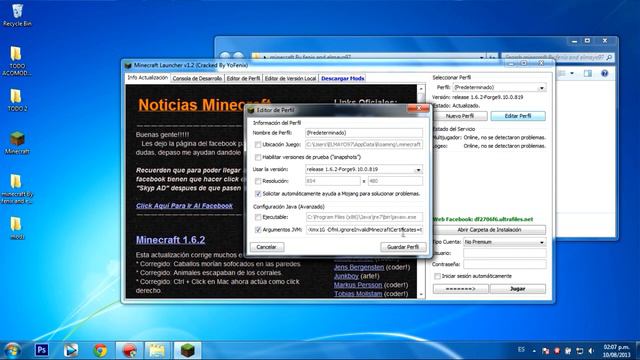This screenshot has height=360, width=640.
Task: Open the Windows Start menu
Action: (x=12, y=350)
